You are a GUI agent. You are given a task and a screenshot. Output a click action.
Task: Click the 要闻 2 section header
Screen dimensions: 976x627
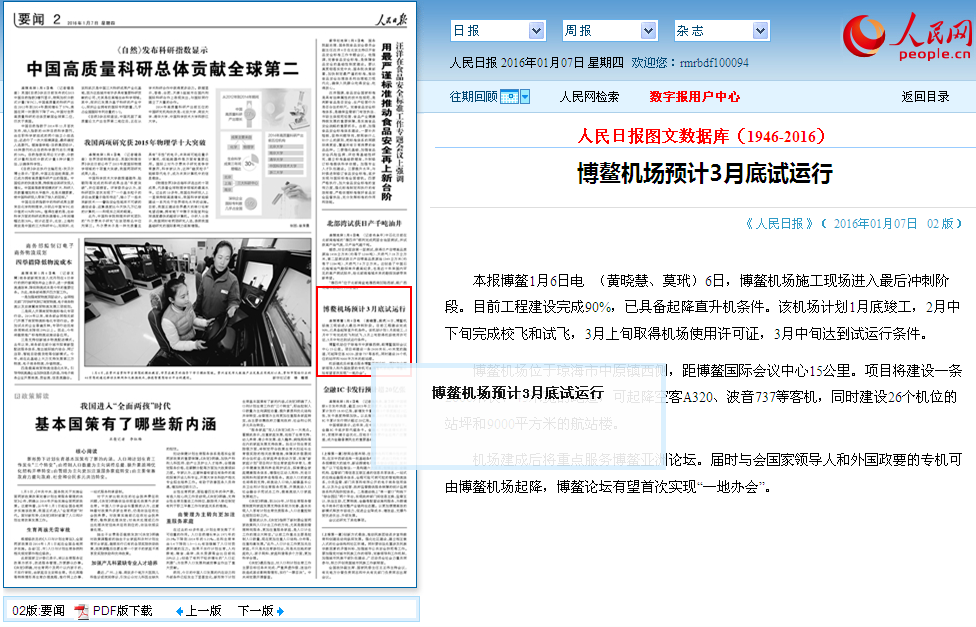39,19
